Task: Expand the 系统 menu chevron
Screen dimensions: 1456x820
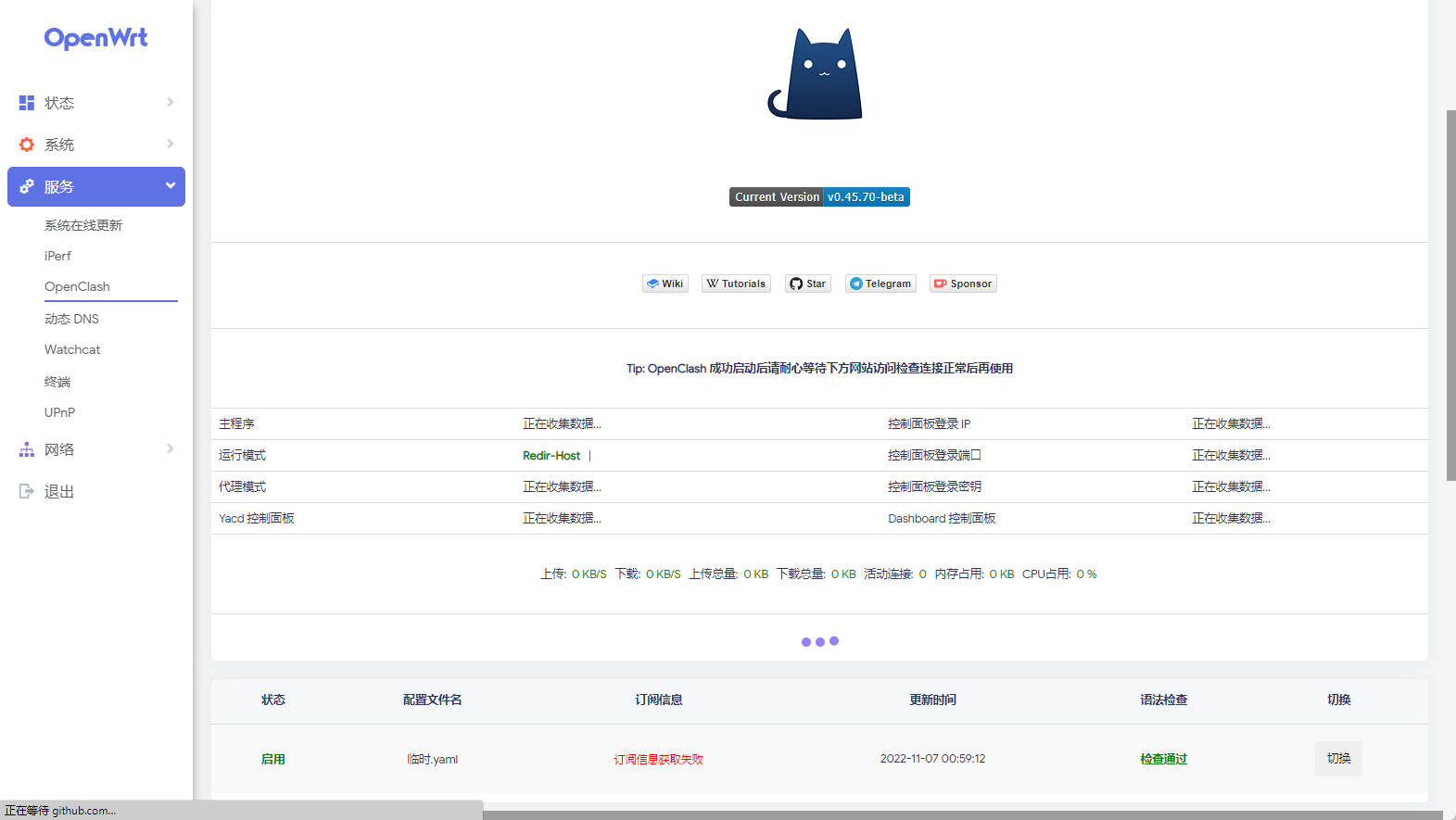Action: tap(171, 144)
